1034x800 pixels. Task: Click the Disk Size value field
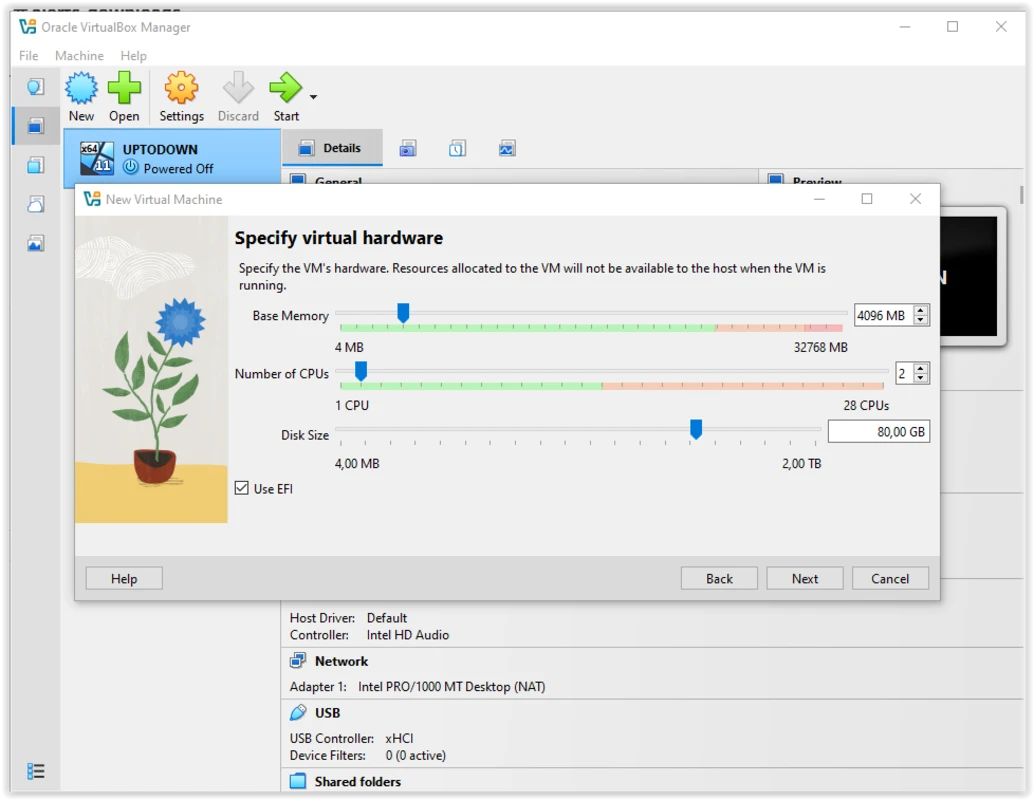(x=878, y=431)
